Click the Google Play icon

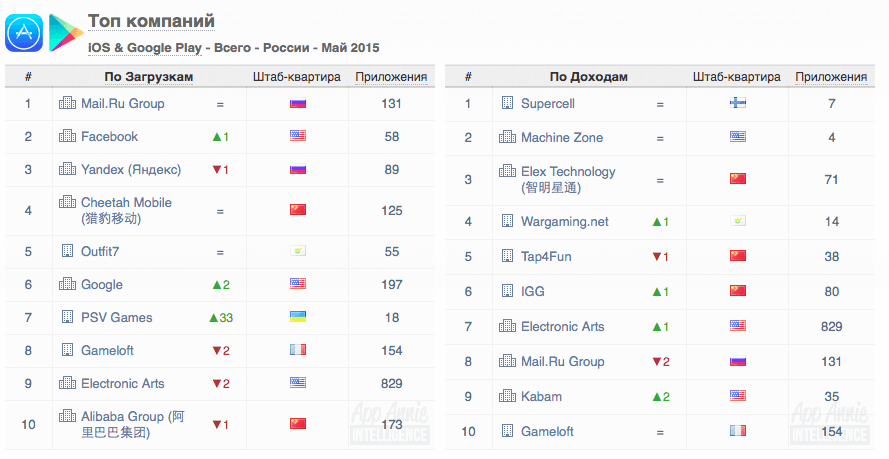tap(65, 32)
